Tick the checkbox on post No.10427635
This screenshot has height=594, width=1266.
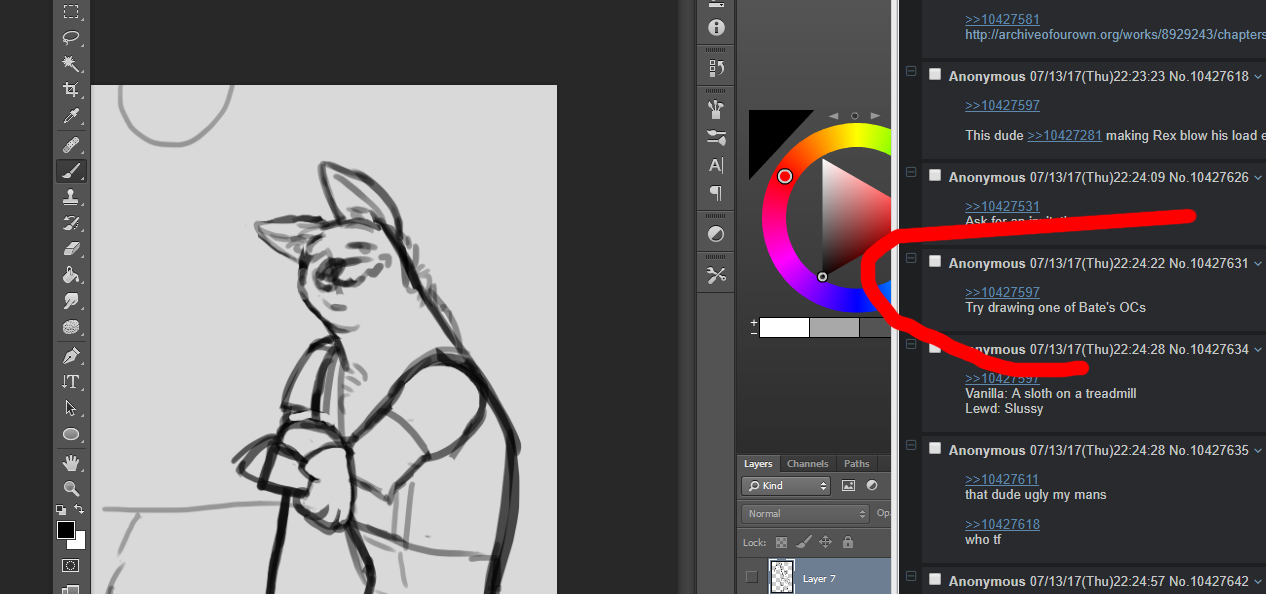coord(935,449)
